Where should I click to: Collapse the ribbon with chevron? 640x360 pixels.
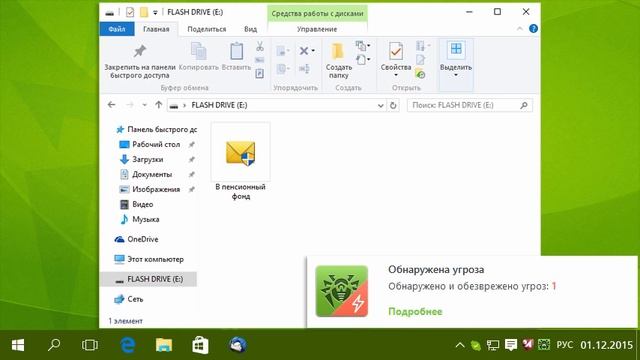coord(520,29)
